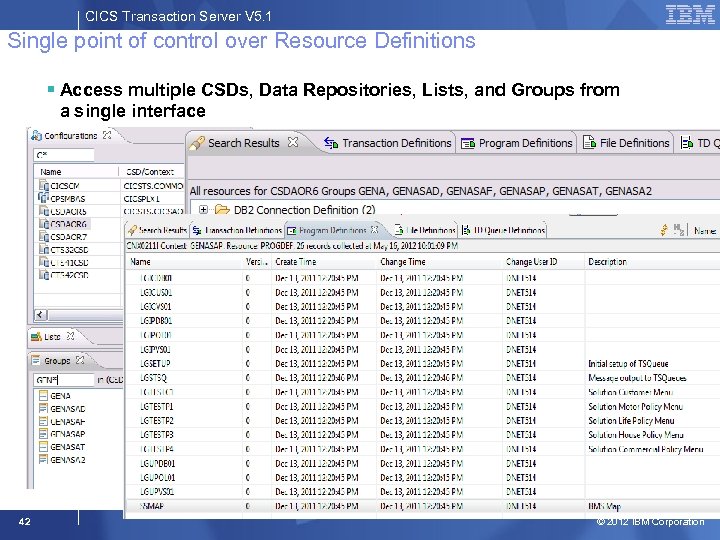Select the LGUPOL01 program row
Screen dimensions: 720x540
(x=422, y=478)
